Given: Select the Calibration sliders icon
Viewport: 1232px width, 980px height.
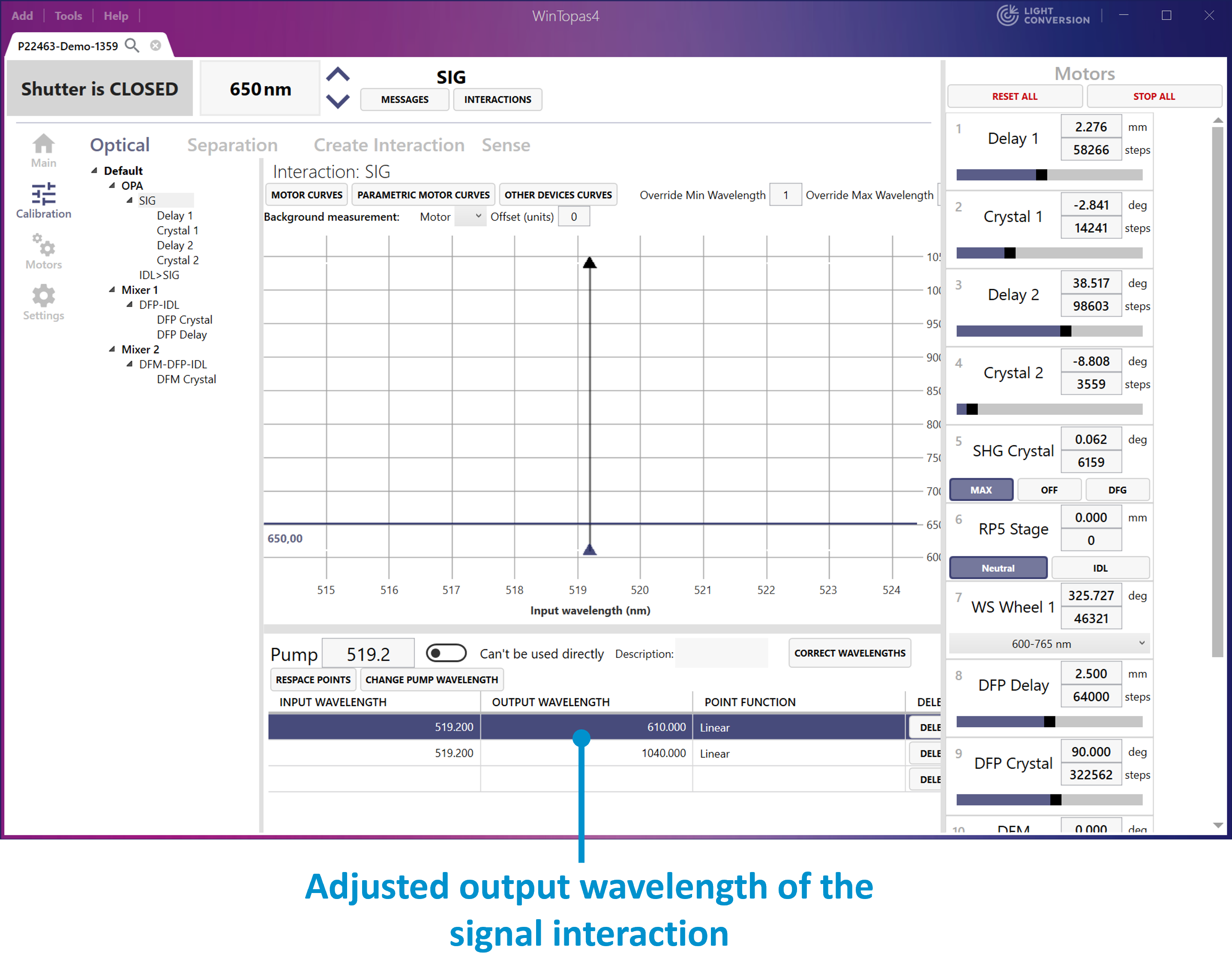Looking at the screenshot, I should [43, 195].
